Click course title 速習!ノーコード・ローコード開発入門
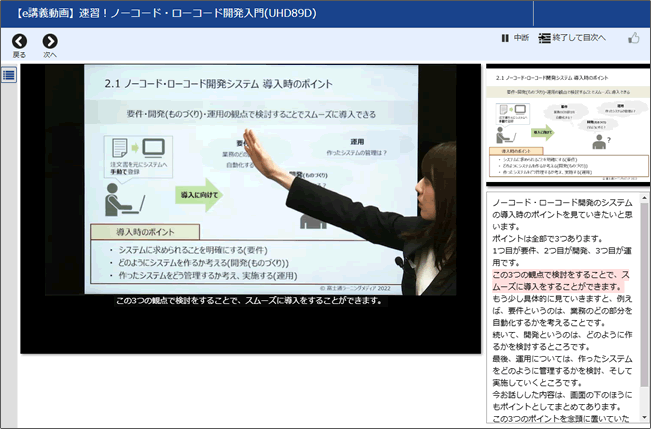This screenshot has height=429, width=651. pyautogui.click(x=198, y=13)
